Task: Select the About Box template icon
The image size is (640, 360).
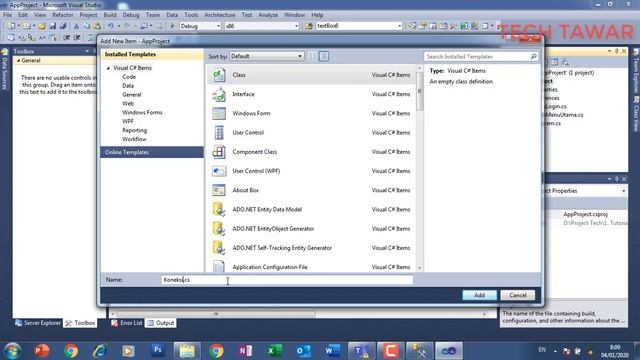Action: click(x=219, y=190)
